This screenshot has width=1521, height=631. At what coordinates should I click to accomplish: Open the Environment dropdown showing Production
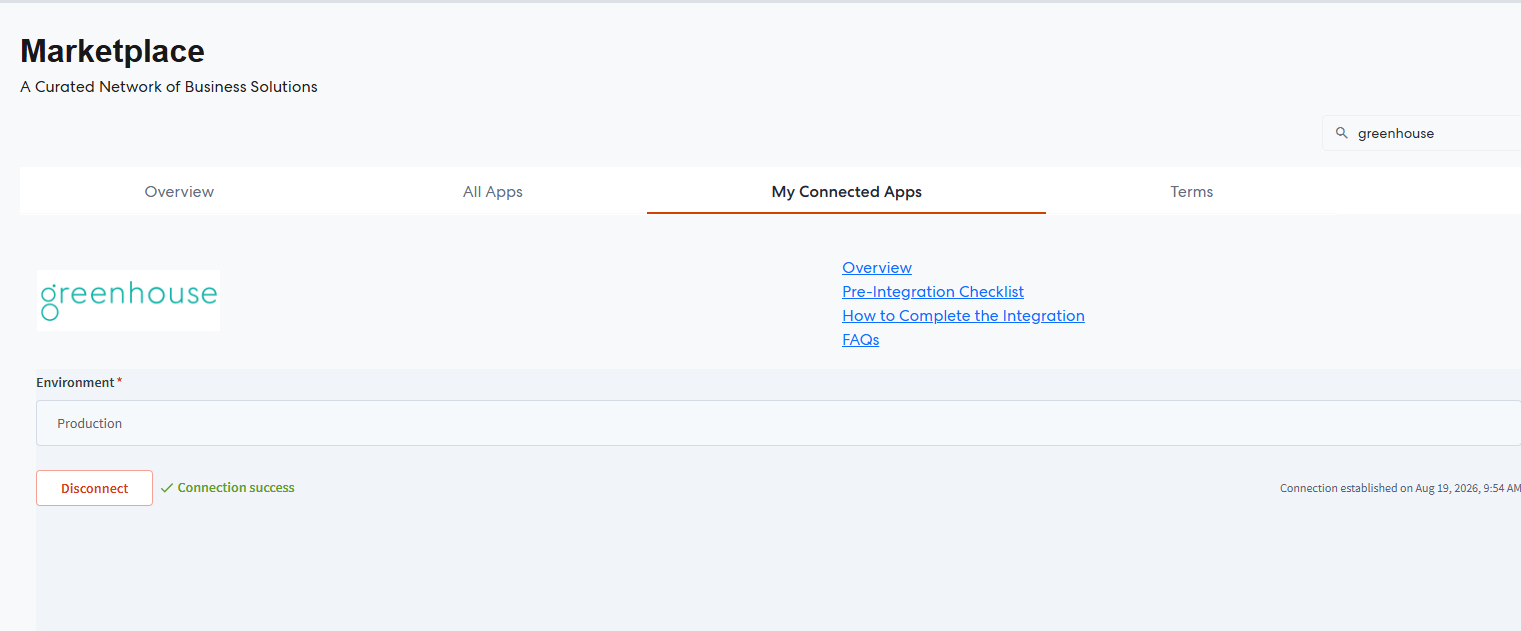[778, 423]
